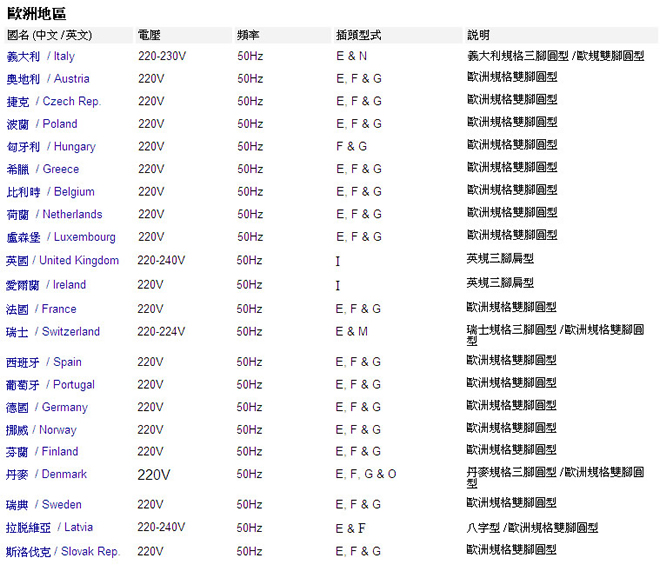Open the Spain country link
The image size is (660, 565).
click(x=44, y=362)
